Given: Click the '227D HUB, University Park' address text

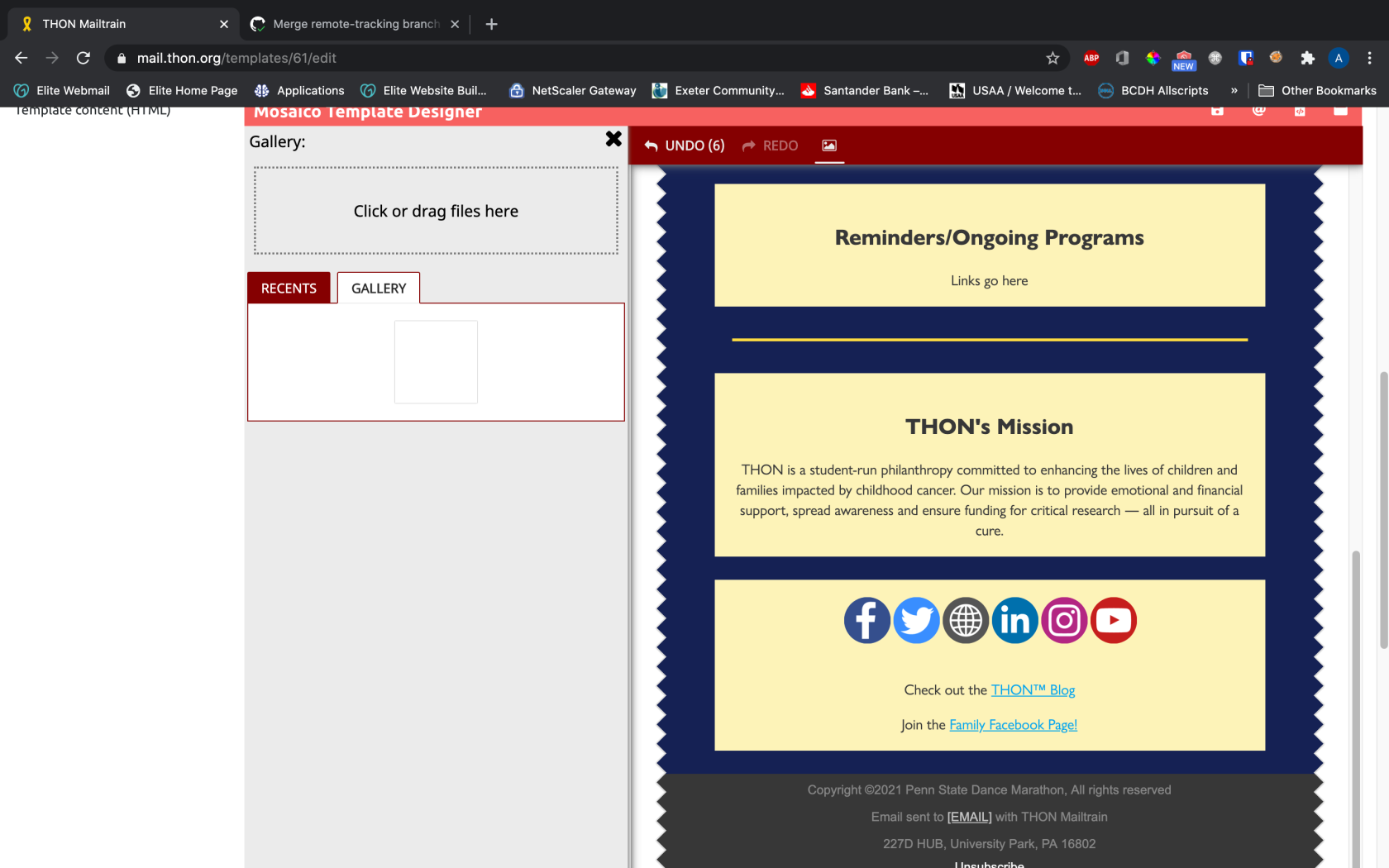Looking at the screenshot, I should (x=989, y=844).
